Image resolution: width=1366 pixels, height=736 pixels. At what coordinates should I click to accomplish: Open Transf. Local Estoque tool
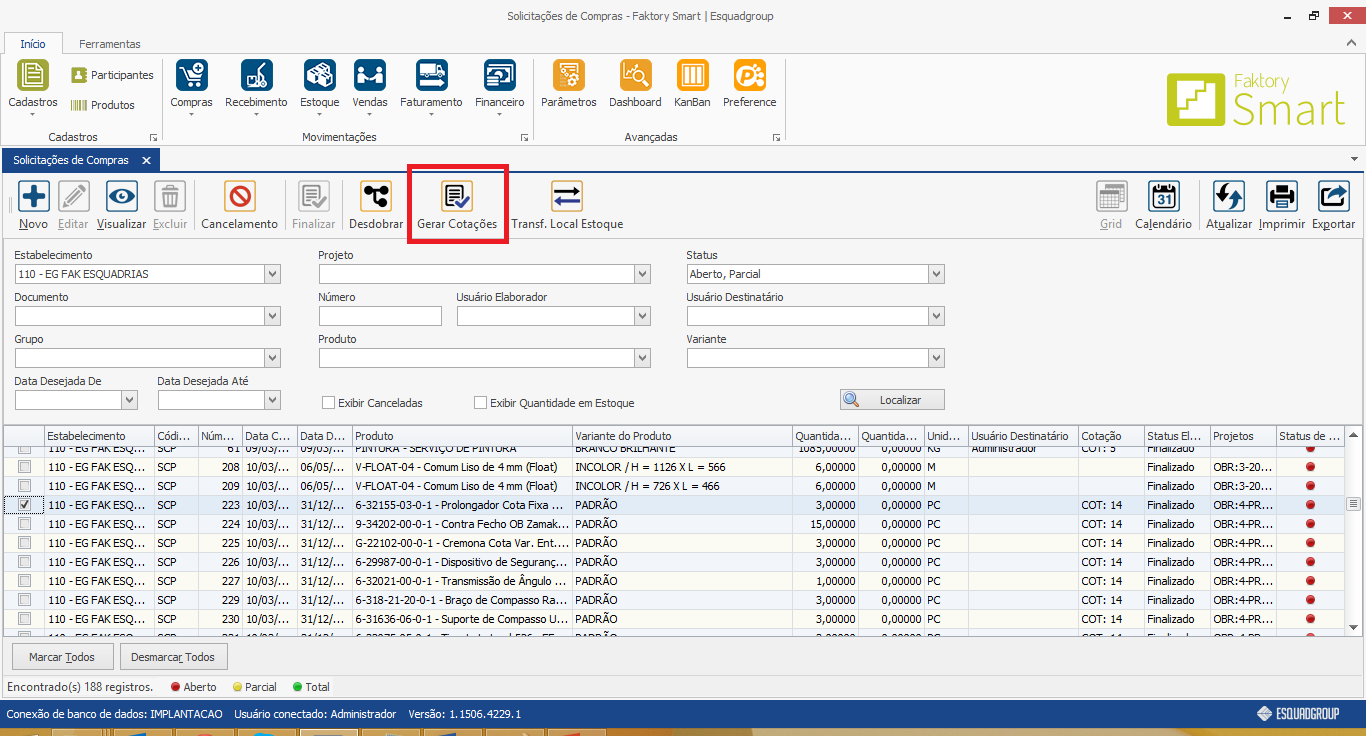coord(566,197)
